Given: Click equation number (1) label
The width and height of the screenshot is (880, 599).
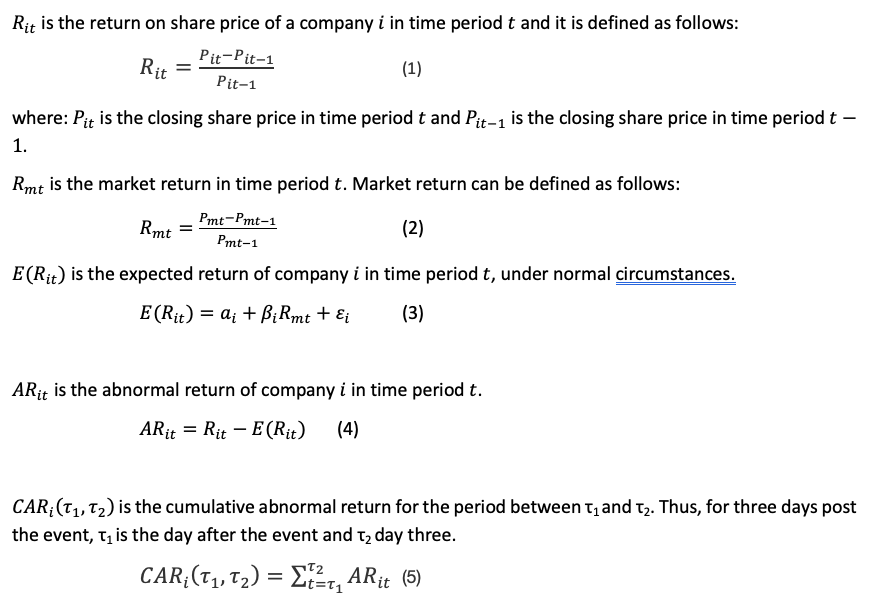Looking at the screenshot, I should 411,68.
